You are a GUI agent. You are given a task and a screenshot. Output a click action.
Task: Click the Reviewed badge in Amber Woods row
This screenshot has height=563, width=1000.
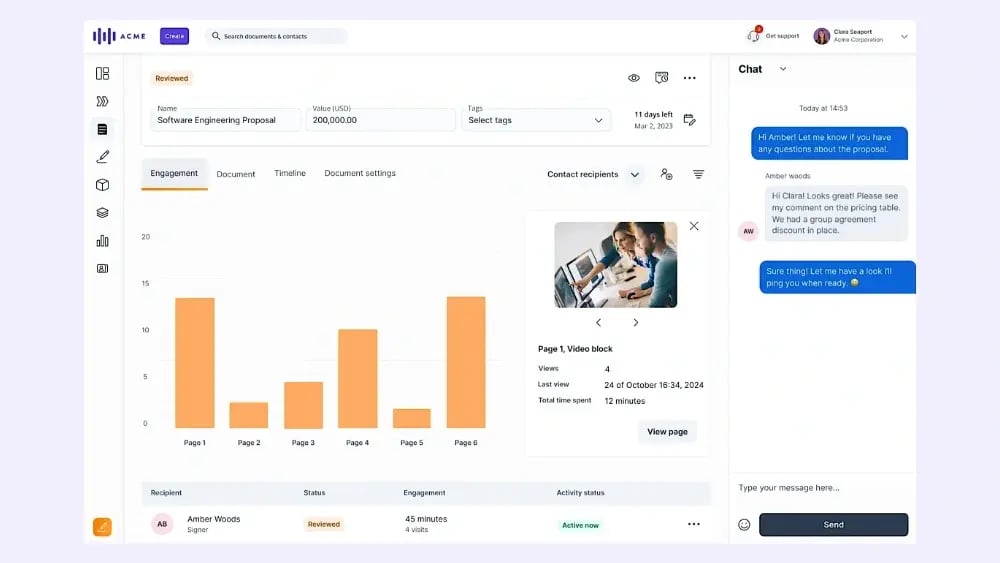(x=323, y=524)
